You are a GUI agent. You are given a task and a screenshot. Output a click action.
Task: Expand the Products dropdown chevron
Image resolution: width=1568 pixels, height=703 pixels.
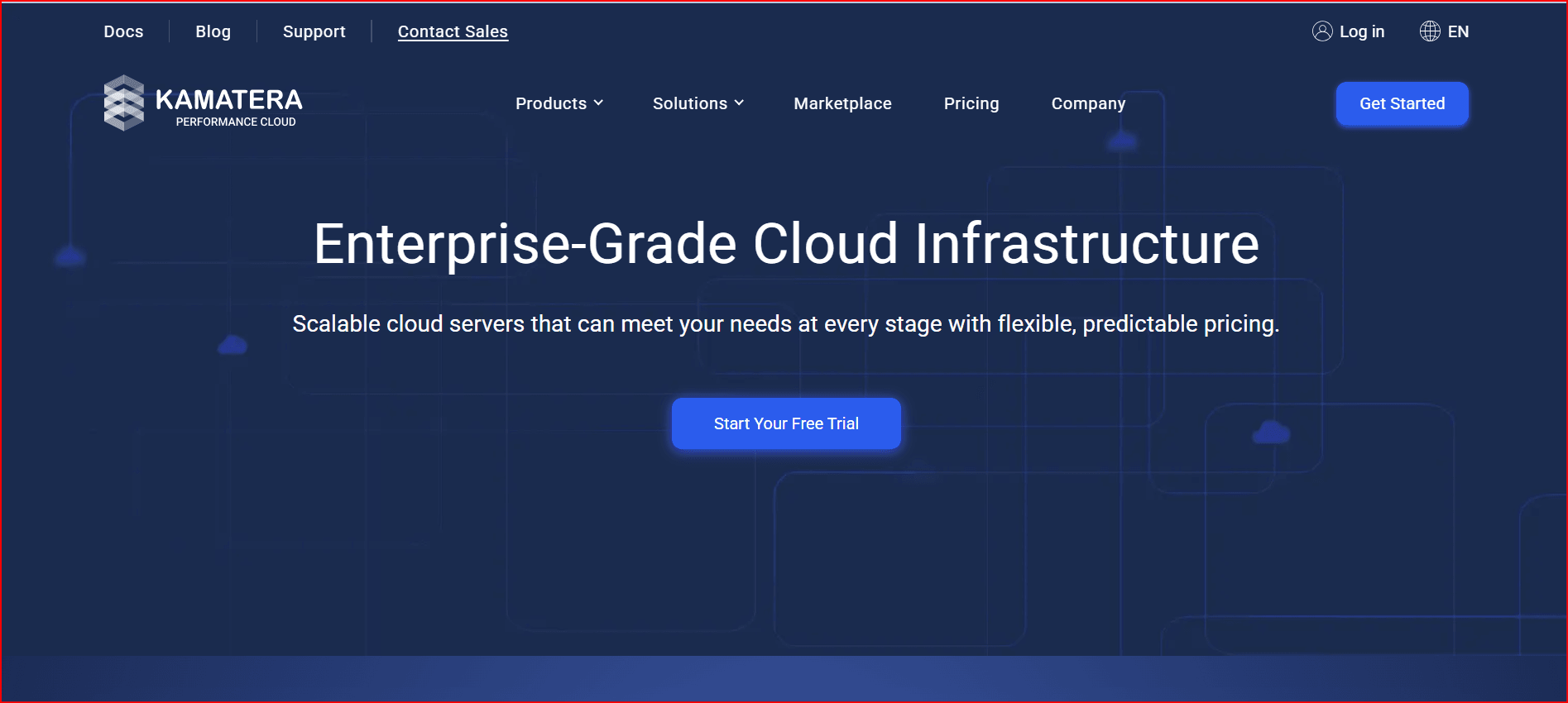[598, 103]
